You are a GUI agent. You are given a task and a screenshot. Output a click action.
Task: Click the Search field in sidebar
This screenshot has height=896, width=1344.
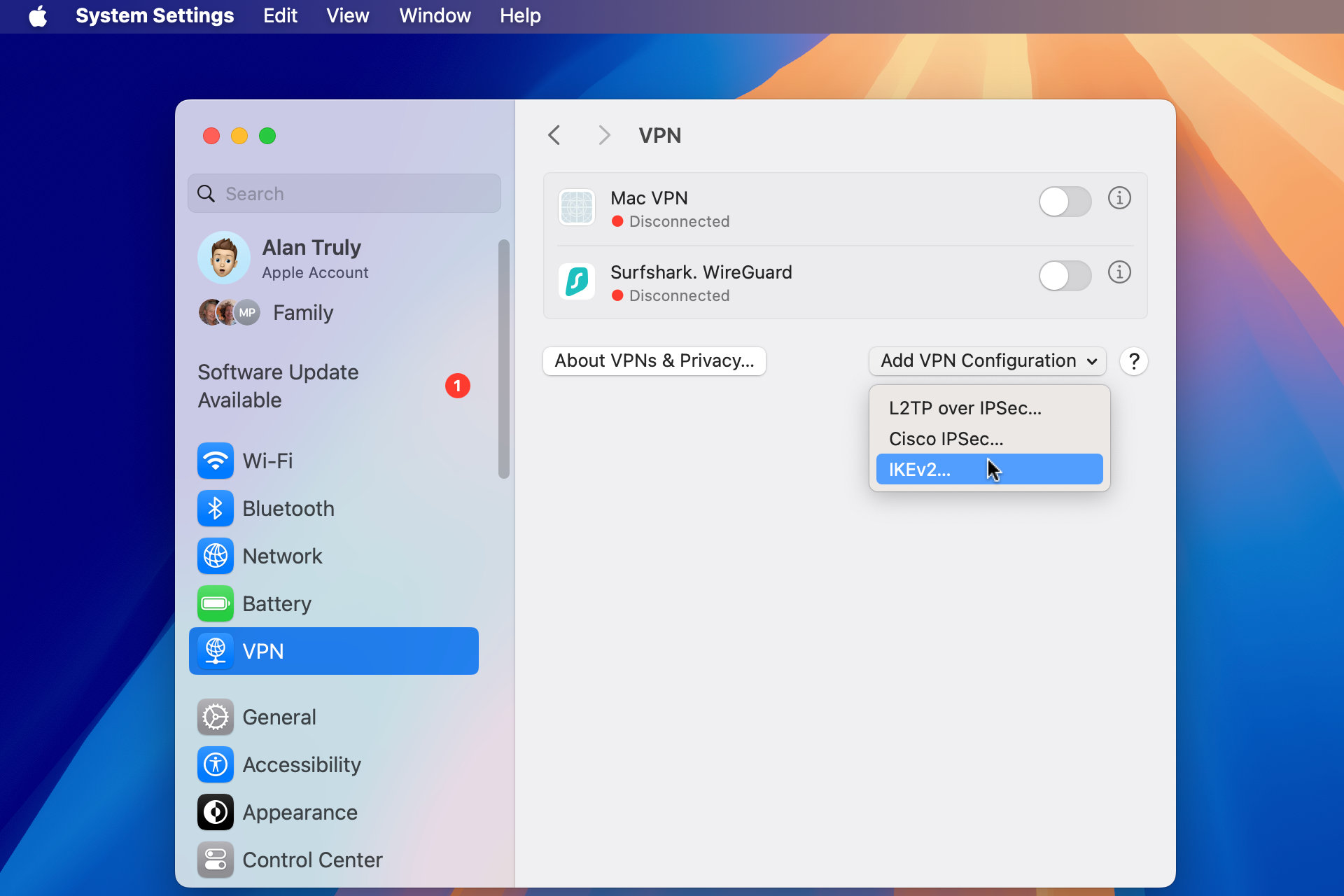(x=345, y=193)
